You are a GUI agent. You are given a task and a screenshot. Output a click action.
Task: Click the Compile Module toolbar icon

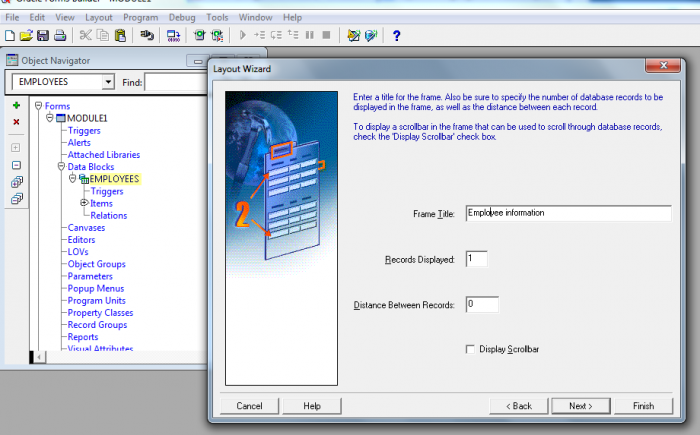pyautogui.click(x=173, y=35)
